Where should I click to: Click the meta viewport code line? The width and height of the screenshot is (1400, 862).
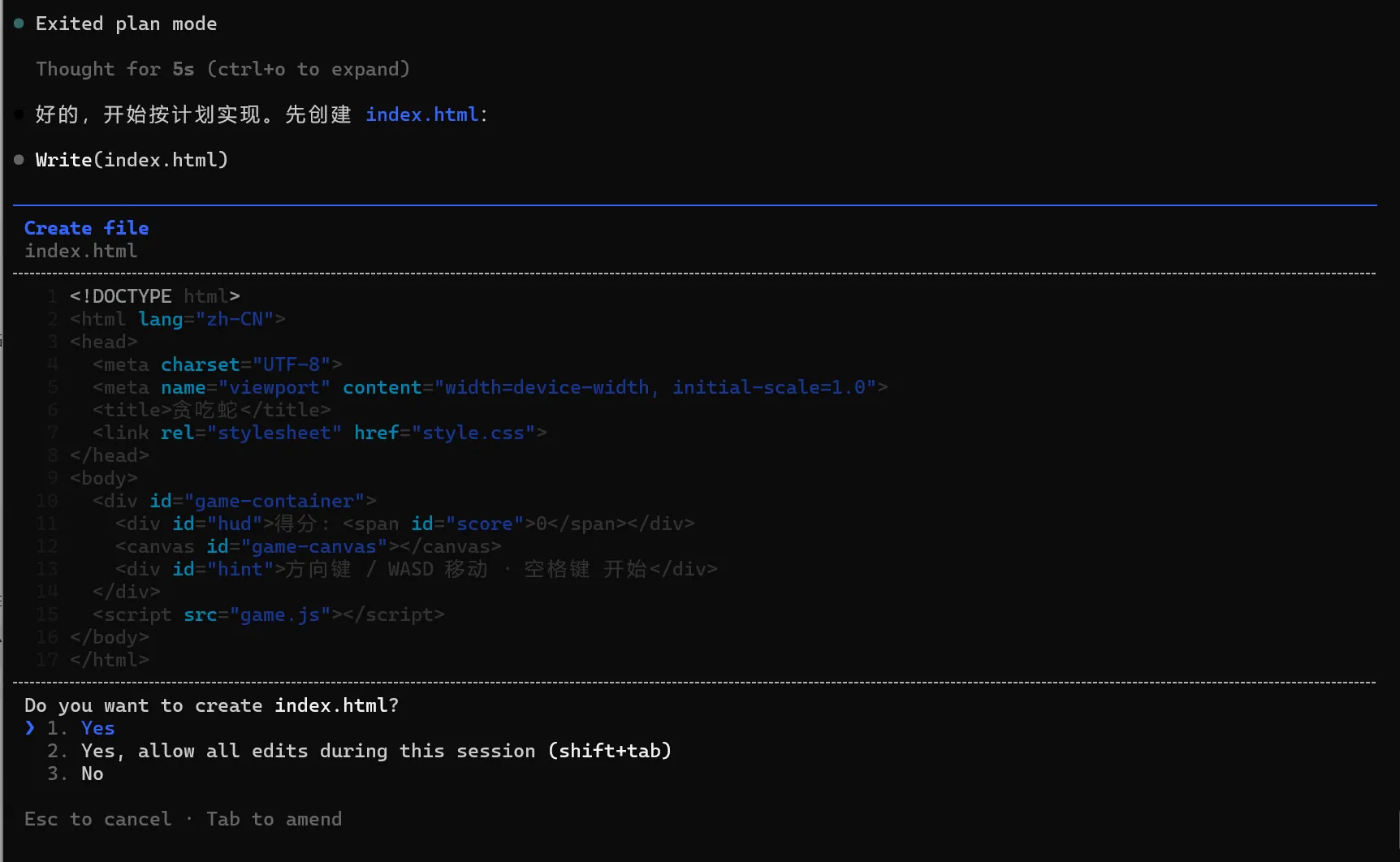click(490, 387)
